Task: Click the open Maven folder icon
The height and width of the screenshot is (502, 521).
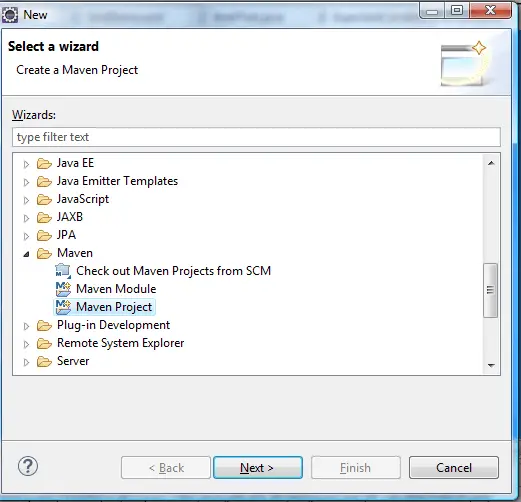Action: tap(44, 254)
